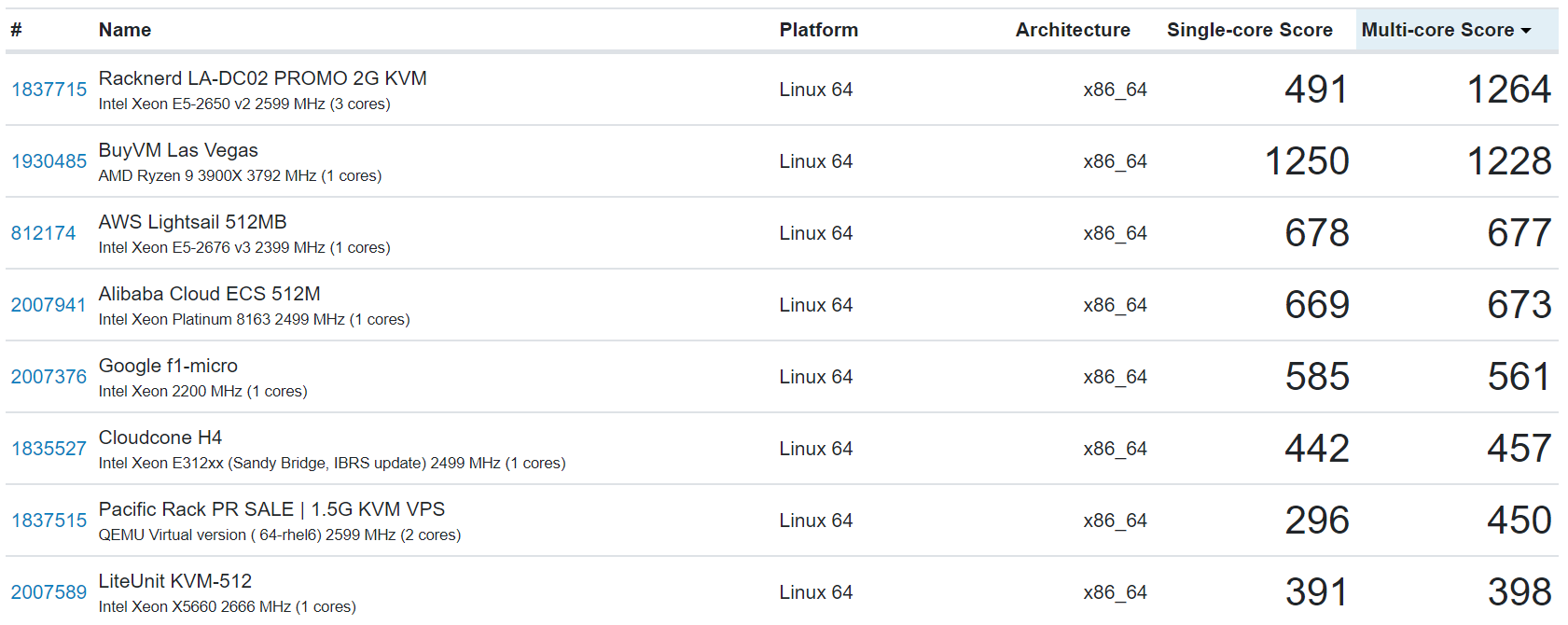Click AMD Ryzen 9 3900X CPU description
The width and height of the screenshot is (1568, 625).
pos(240,176)
